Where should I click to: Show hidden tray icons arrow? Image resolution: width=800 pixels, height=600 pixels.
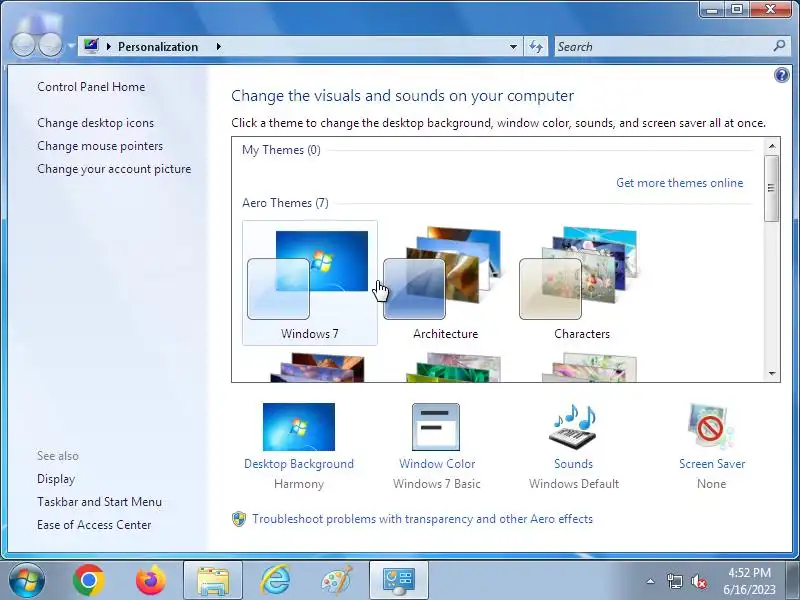pyautogui.click(x=651, y=581)
